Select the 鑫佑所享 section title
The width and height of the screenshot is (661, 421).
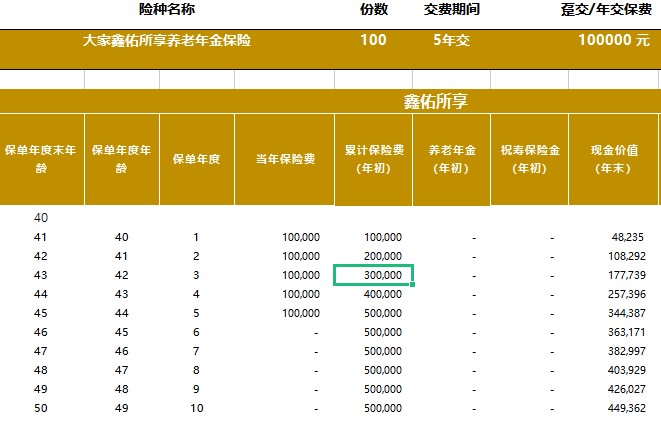(435, 101)
